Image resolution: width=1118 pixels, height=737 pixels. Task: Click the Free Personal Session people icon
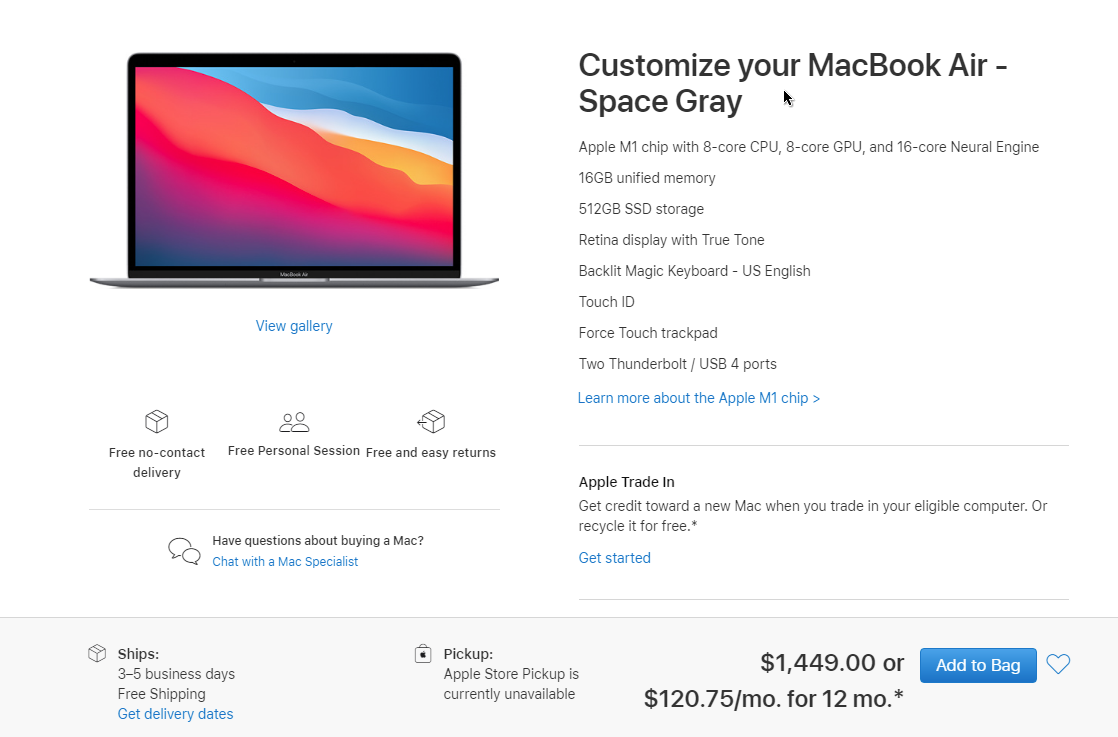pos(294,422)
